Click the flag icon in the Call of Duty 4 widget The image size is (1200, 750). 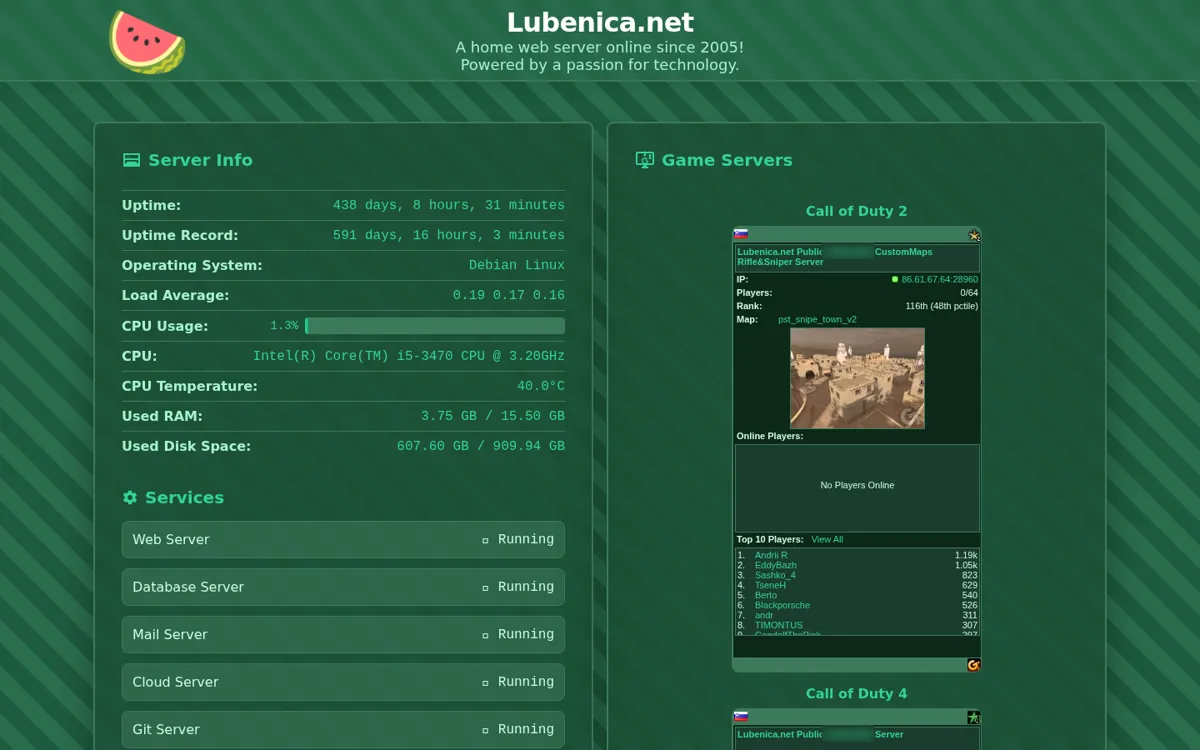click(x=741, y=716)
